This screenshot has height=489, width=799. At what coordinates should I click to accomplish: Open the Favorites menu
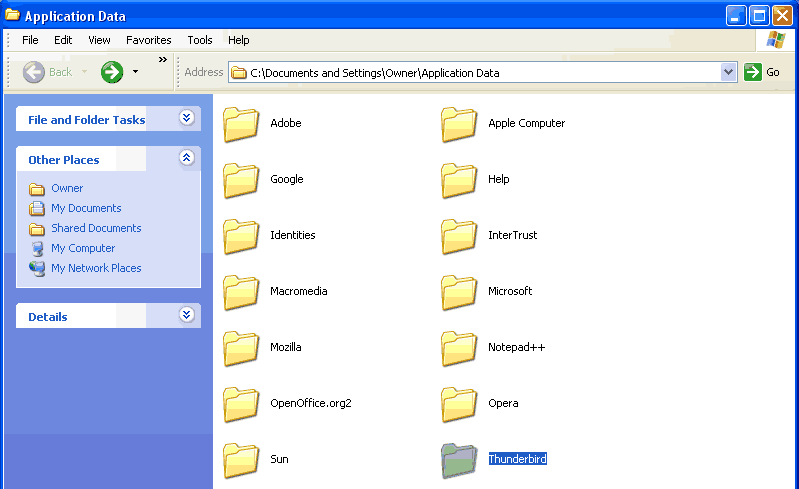point(149,40)
